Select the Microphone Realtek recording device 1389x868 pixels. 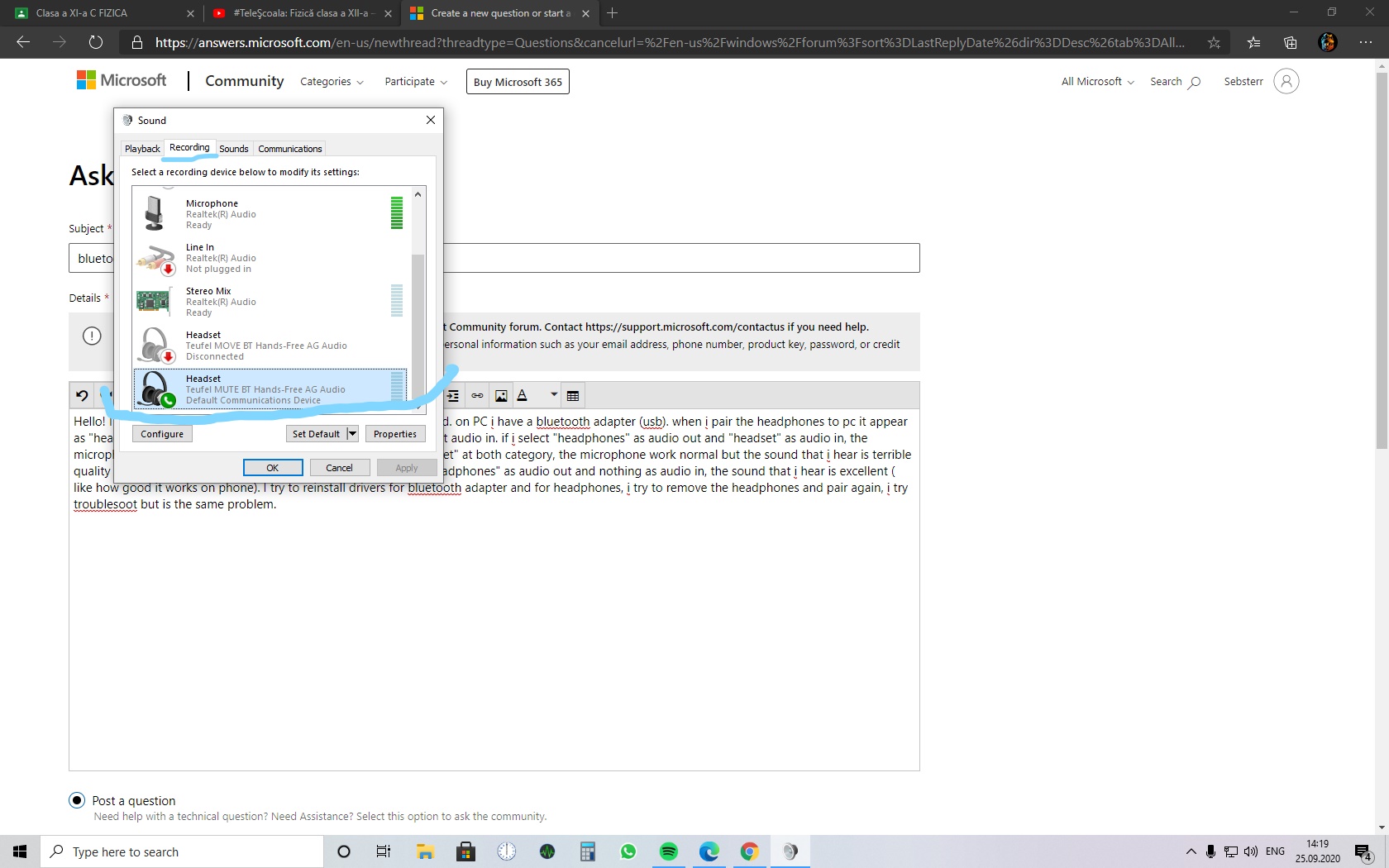[x=270, y=213]
